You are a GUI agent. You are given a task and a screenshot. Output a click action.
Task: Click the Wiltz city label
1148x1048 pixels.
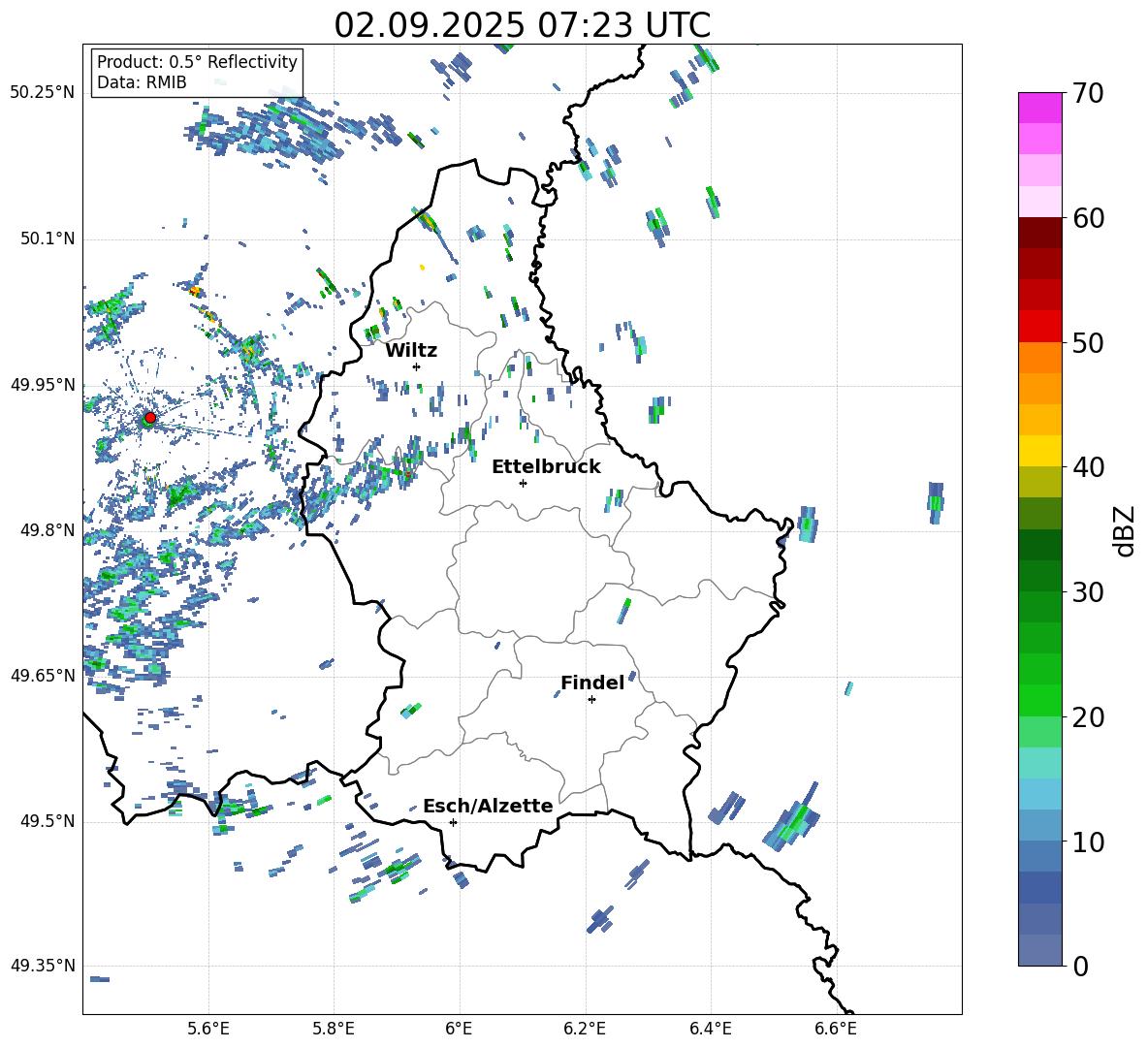tap(411, 351)
